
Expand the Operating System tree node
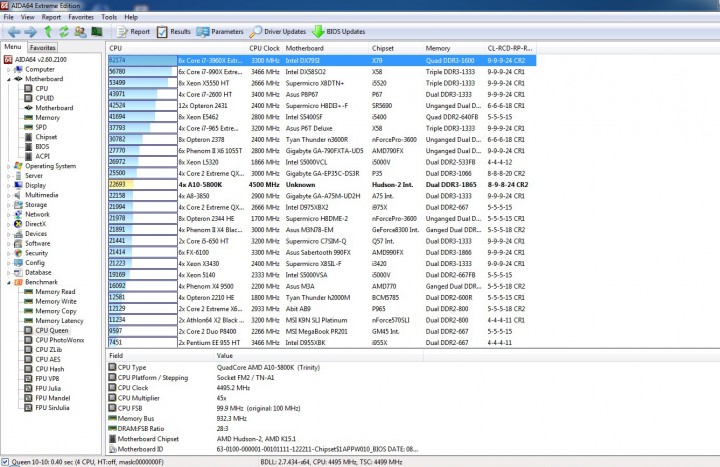tap(8, 166)
